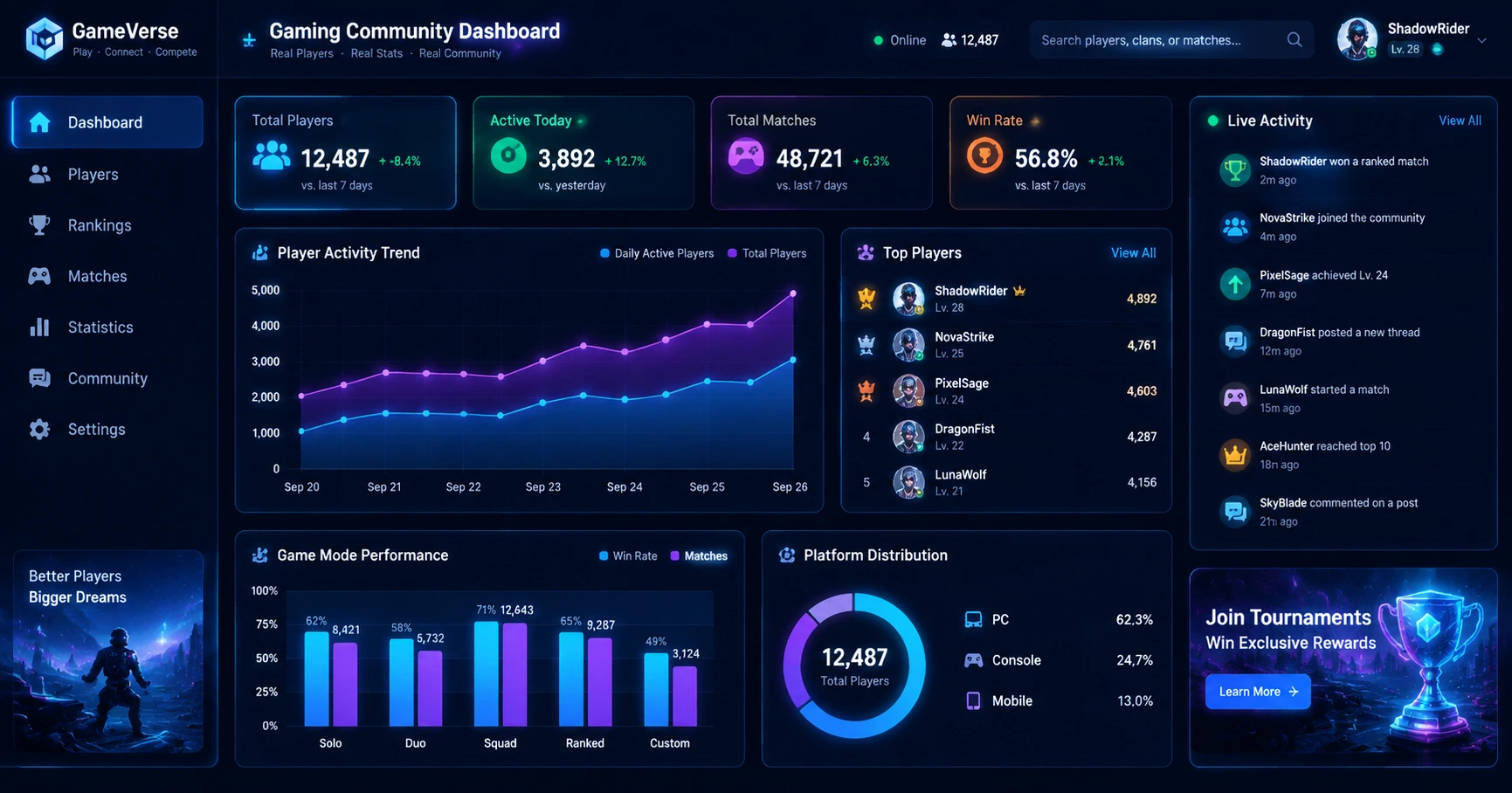1512x793 pixels.
Task: Click ShadowRider's profile avatar in the header
Action: pos(1357,39)
